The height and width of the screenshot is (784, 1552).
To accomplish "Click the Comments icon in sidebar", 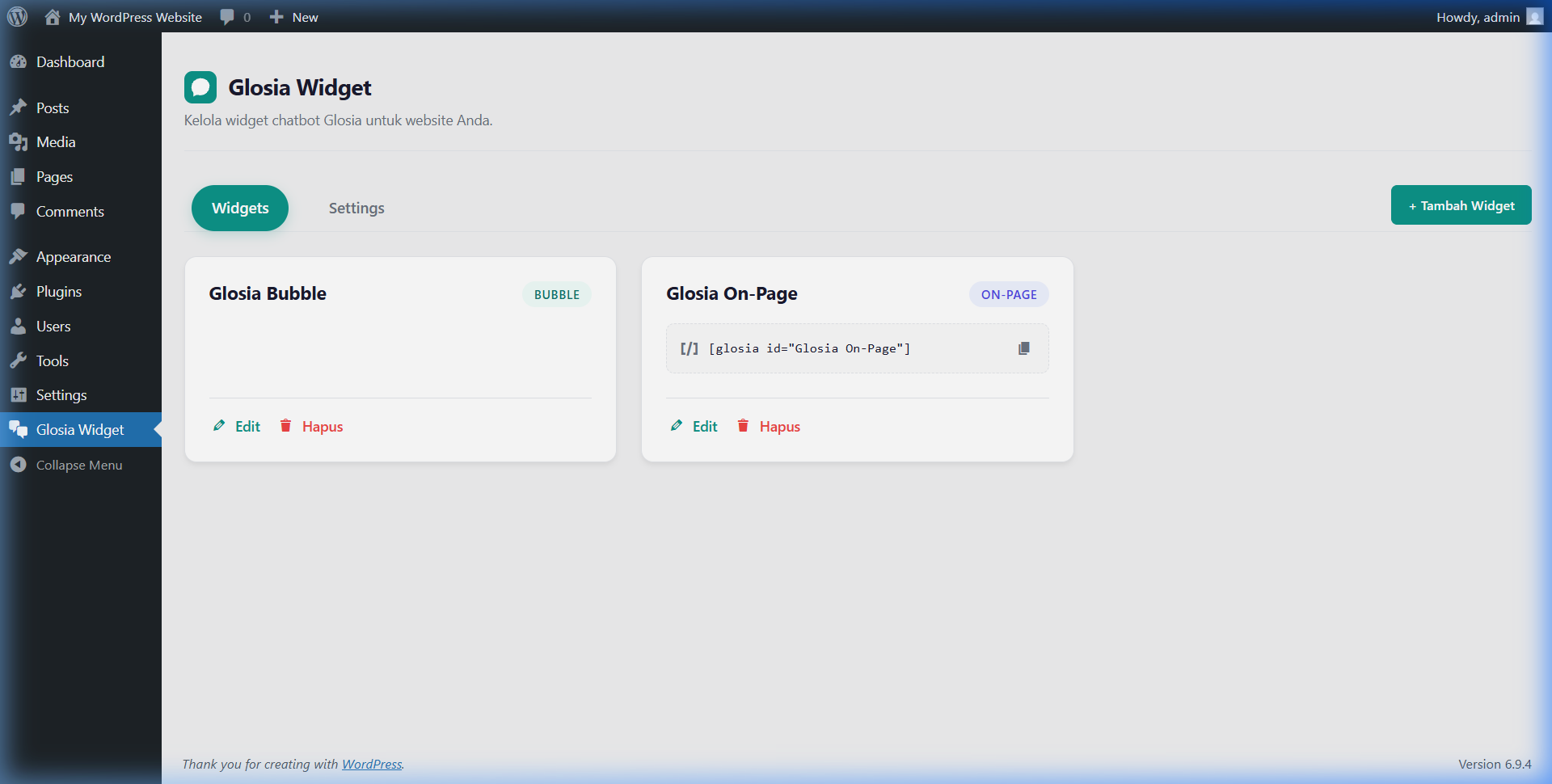I will (x=18, y=211).
